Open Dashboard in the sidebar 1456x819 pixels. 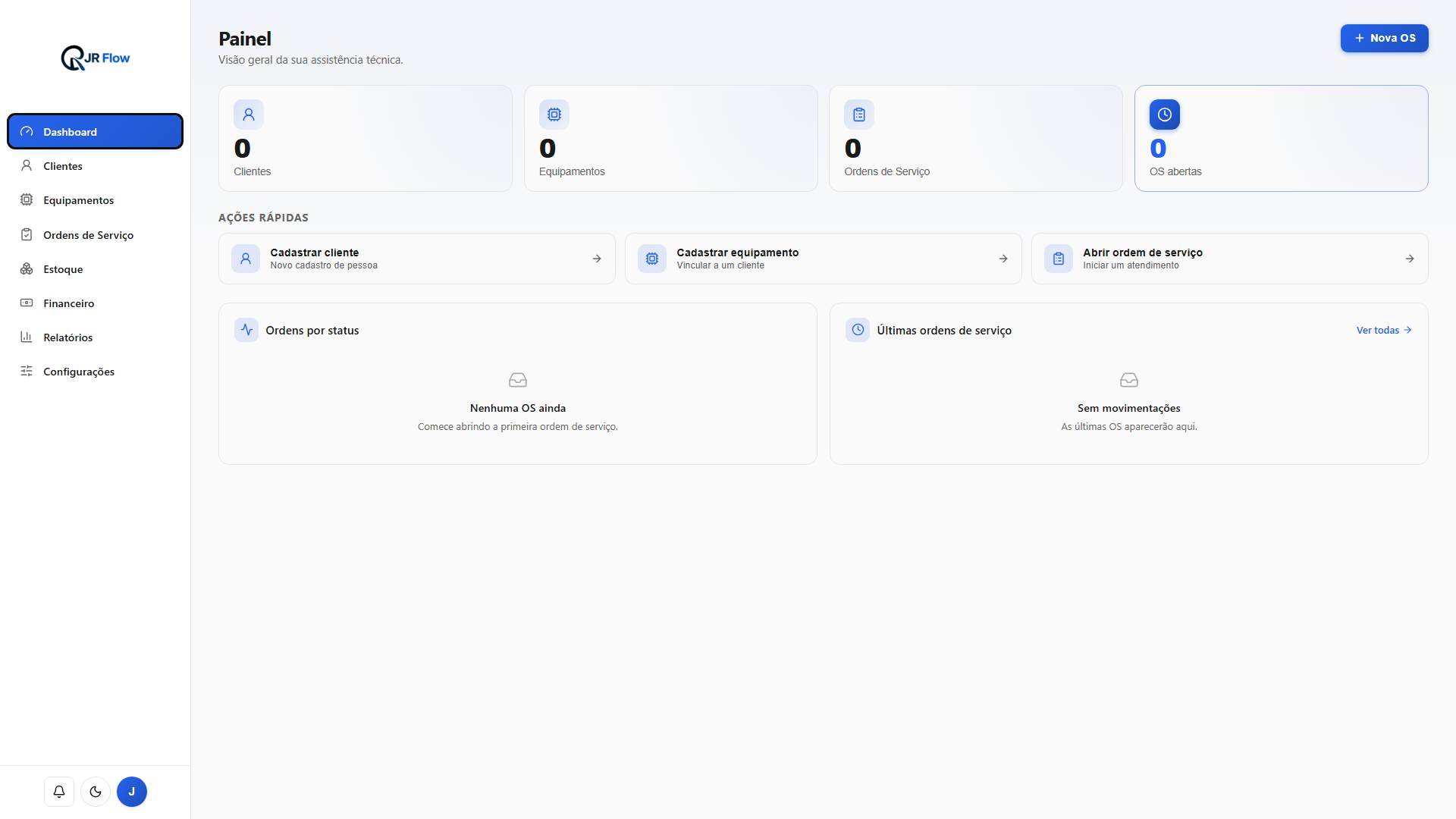coord(95,131)
